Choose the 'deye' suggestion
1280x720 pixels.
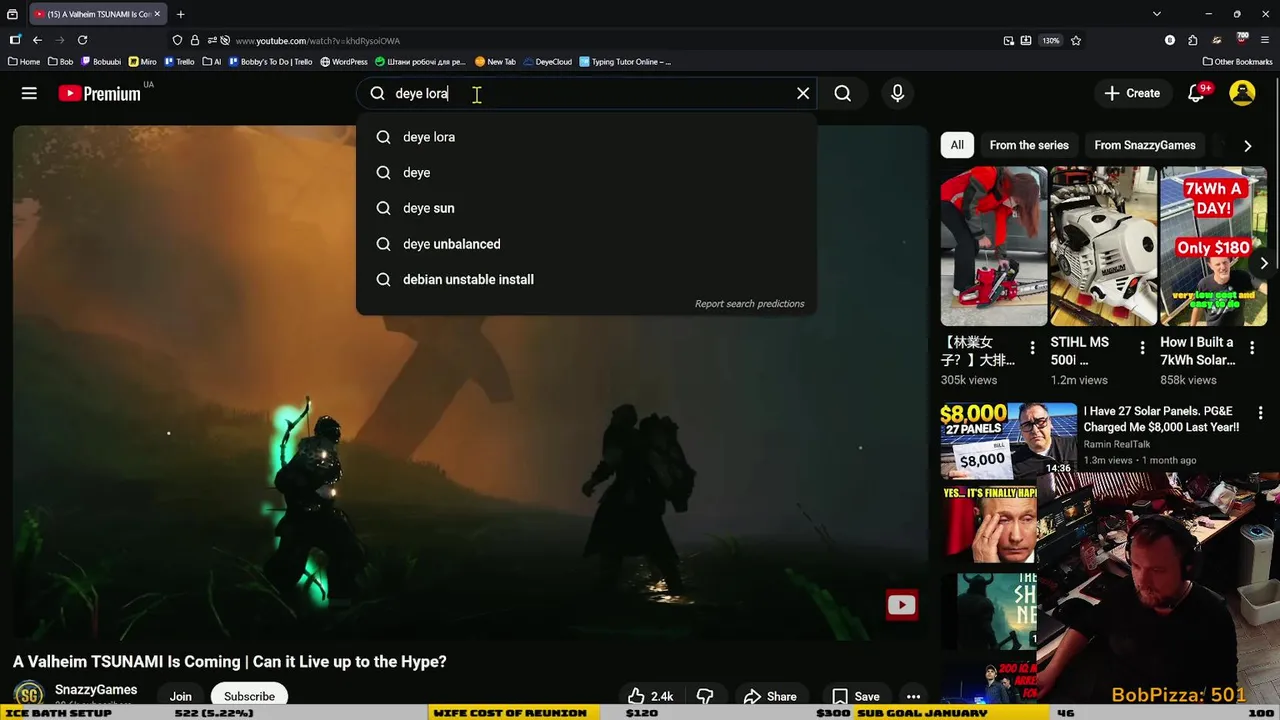click(586, 173)
